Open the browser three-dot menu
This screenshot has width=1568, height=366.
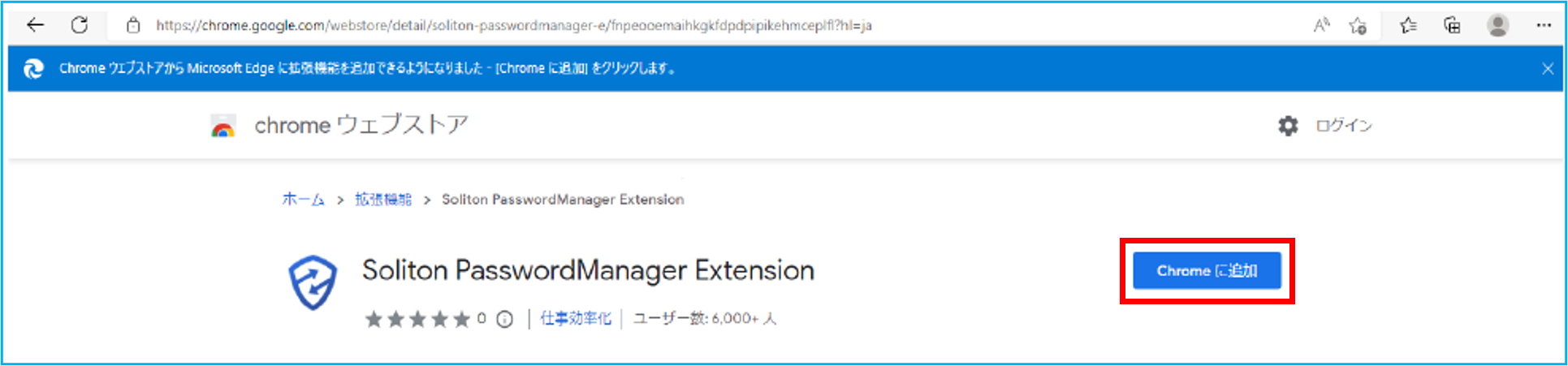(x=1544, y=25)
